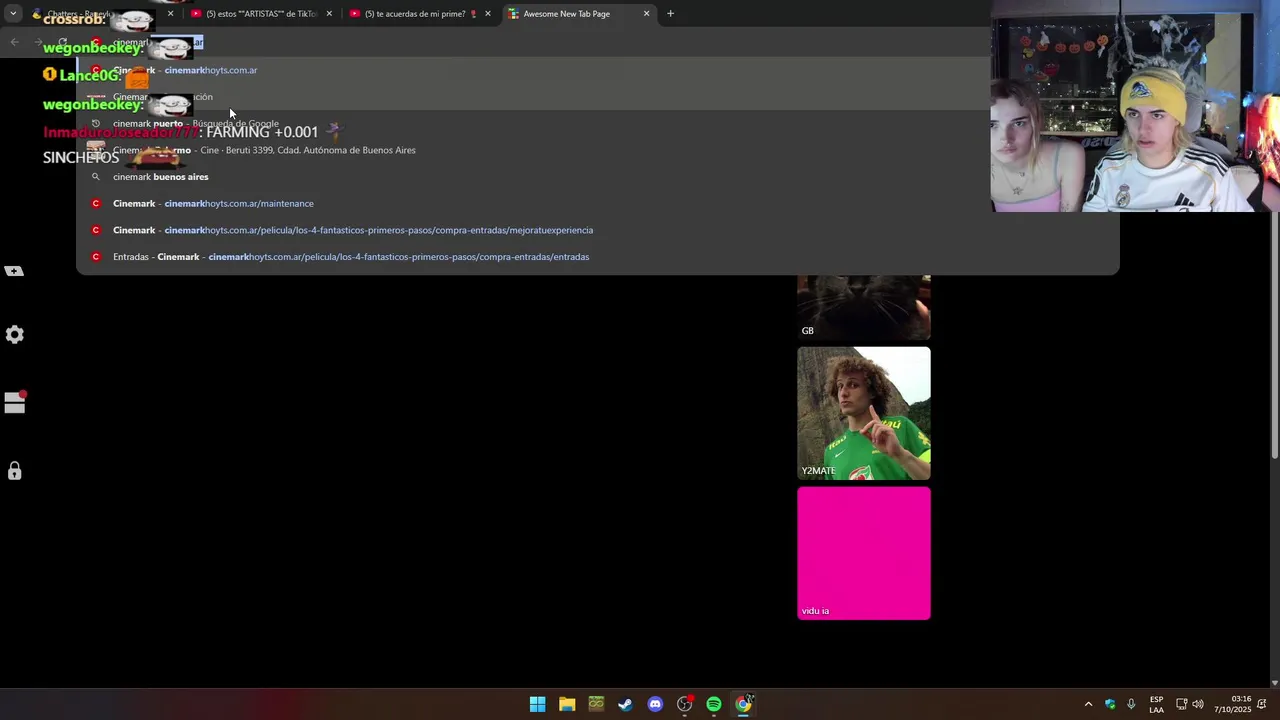The width and height of the screenshot is (1280, 720).
Task: Open the new tab page settings gear
Action: [14, 335]
